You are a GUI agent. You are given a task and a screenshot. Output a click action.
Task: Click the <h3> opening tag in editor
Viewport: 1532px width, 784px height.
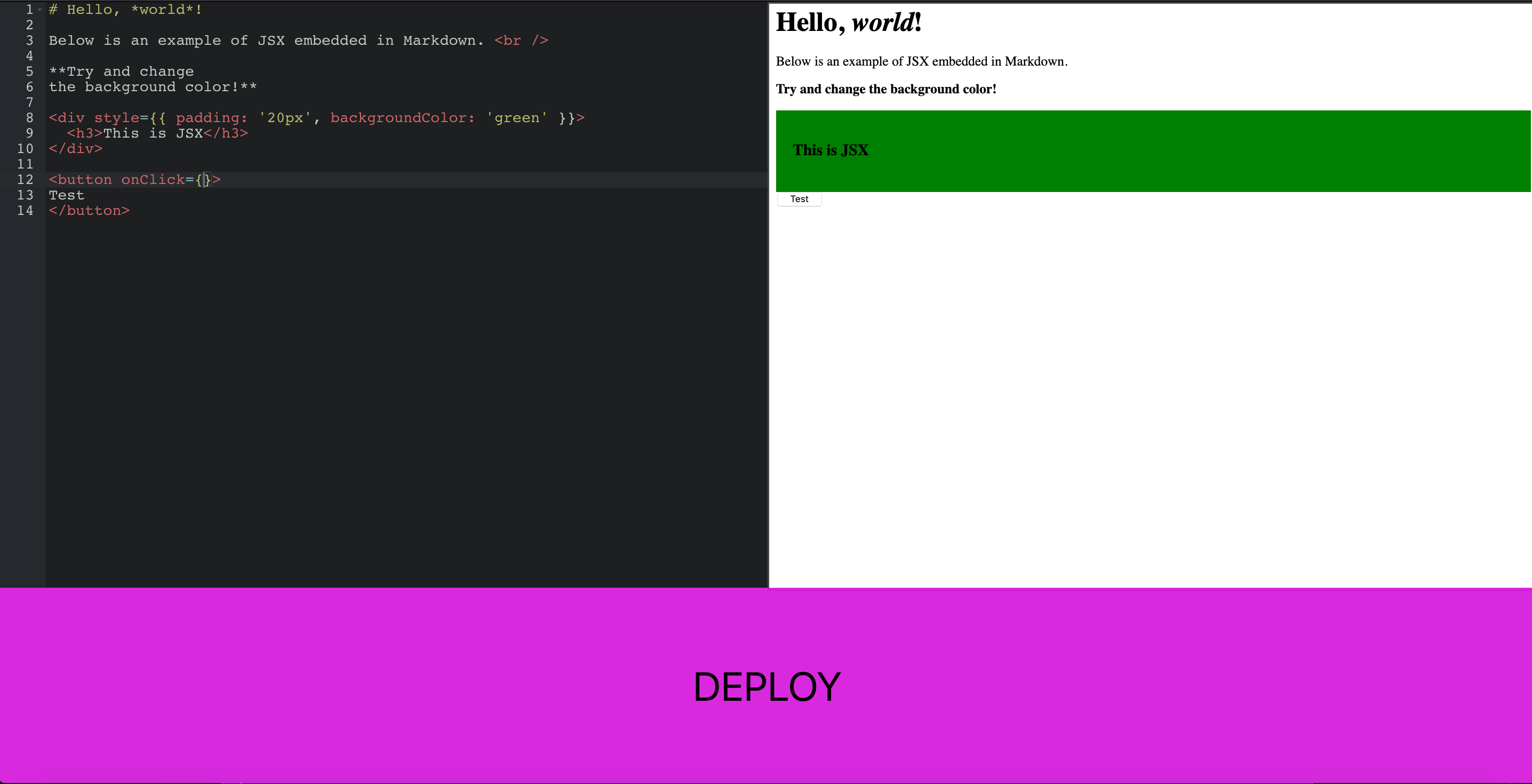point(84,133)
